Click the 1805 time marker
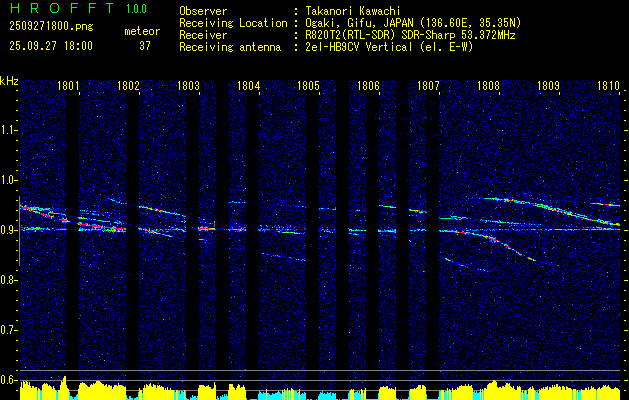The image size is (629, 400). point(308,86)
